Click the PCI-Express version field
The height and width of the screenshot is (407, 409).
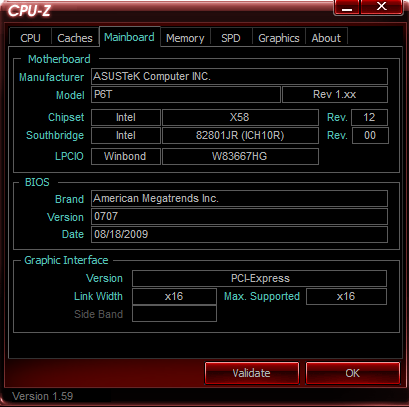260,279
